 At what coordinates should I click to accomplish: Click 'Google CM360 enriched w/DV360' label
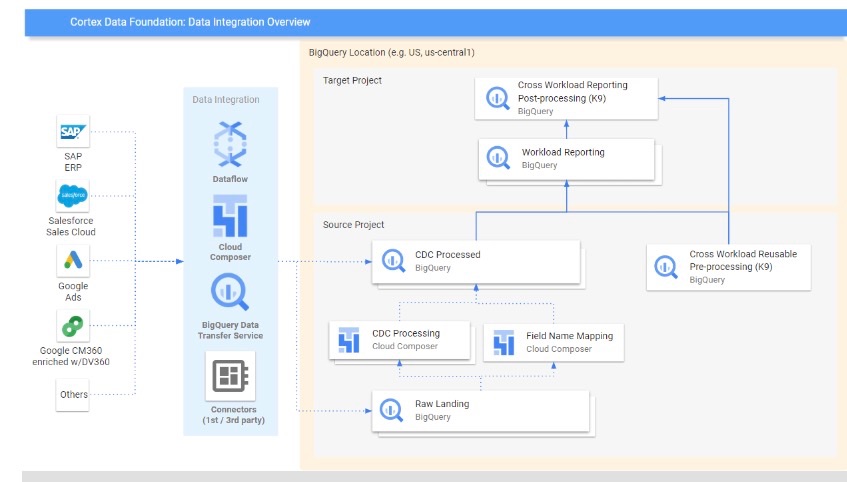point(71,356)
